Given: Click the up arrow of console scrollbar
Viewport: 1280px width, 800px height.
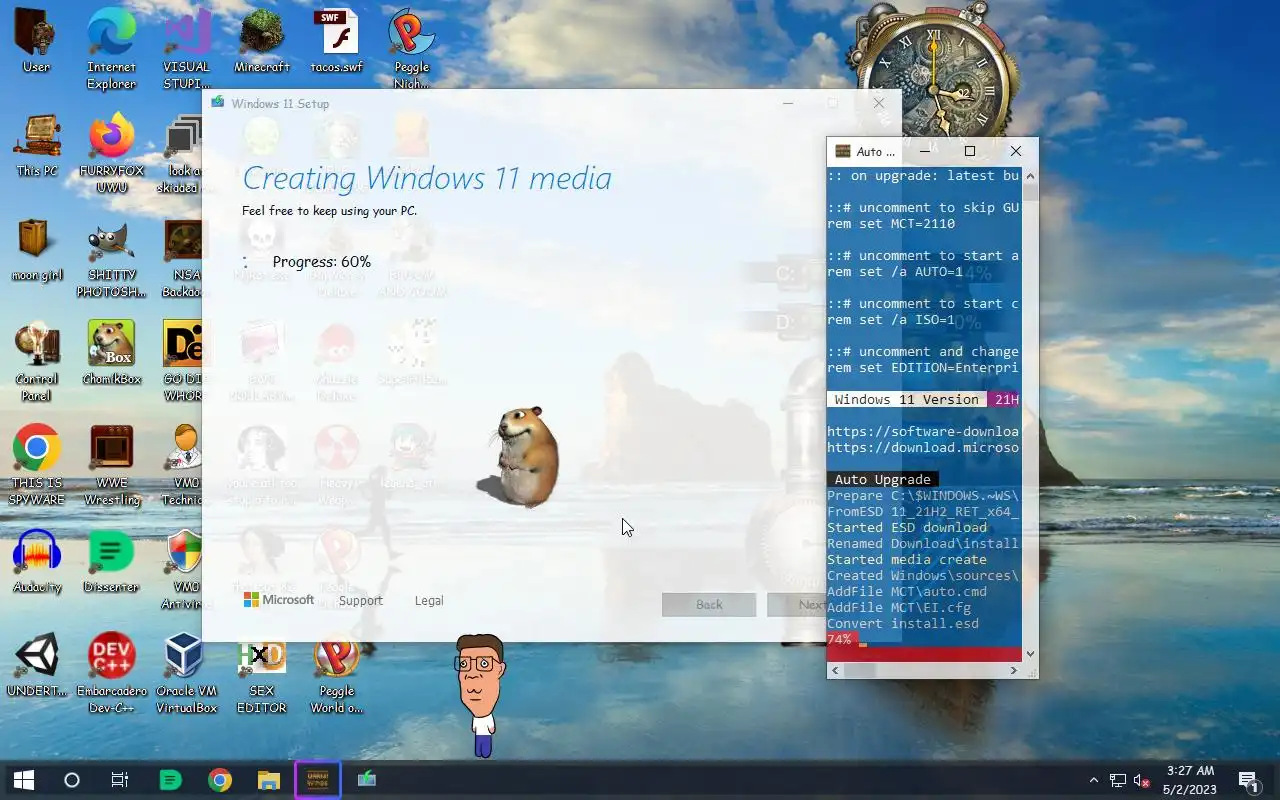Looking at the screenshot, I should coord(1030,176).
